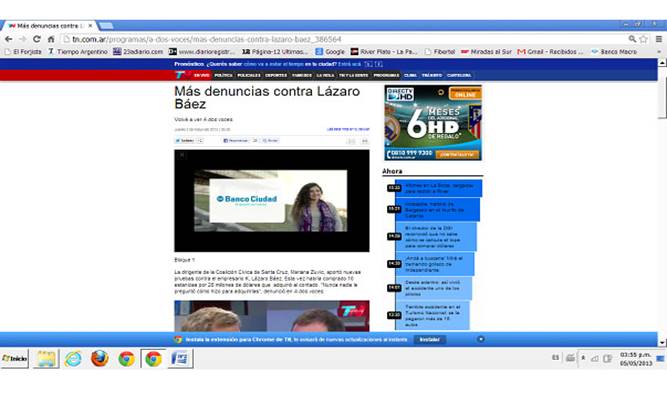Click the browser back arrow

[9, 38]
